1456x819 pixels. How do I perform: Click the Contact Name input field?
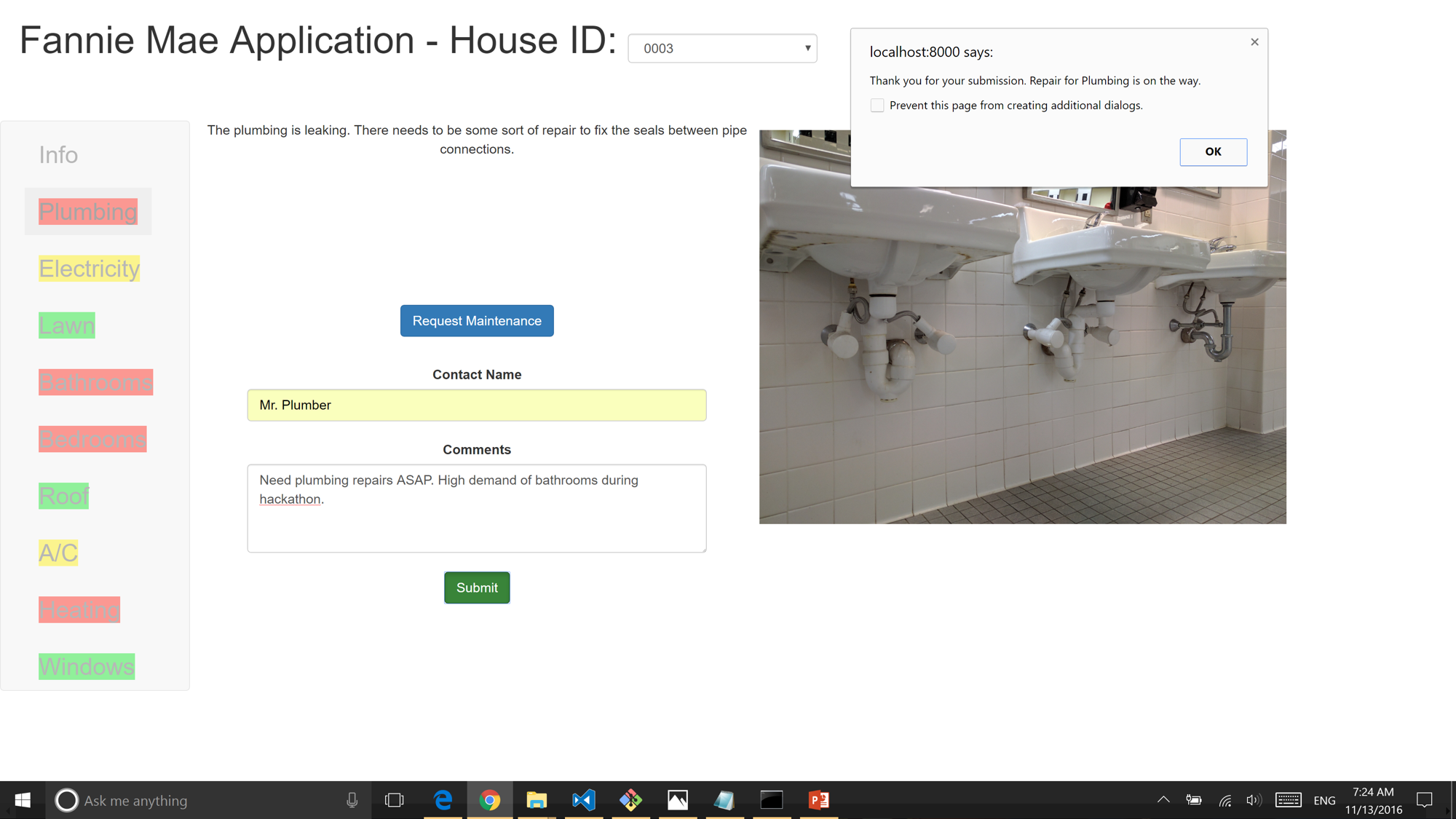tap(476, 405)
